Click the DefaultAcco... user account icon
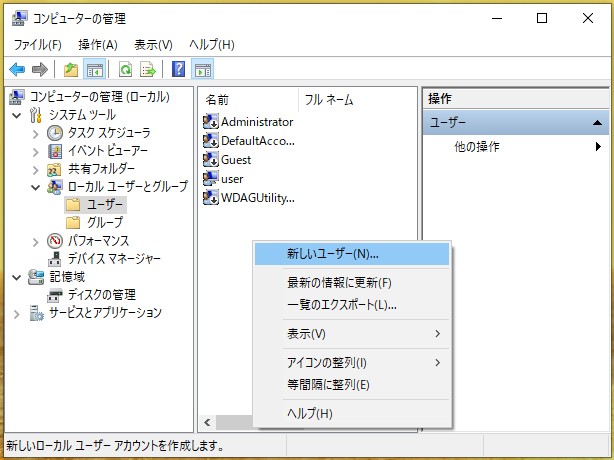614x460 pixels. click(211, 141)
